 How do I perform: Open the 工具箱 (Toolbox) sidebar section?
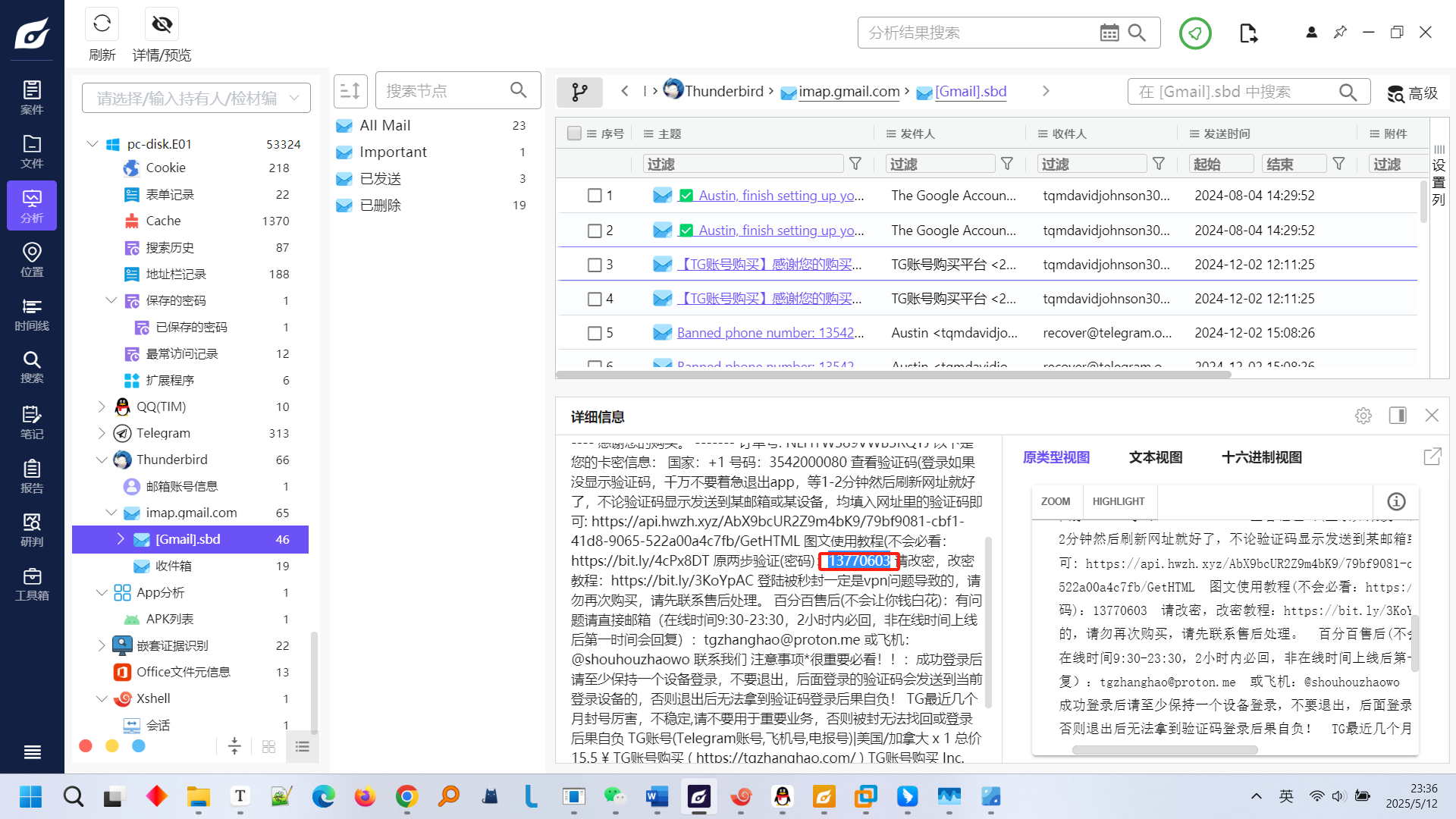click(x=32, y=584)
